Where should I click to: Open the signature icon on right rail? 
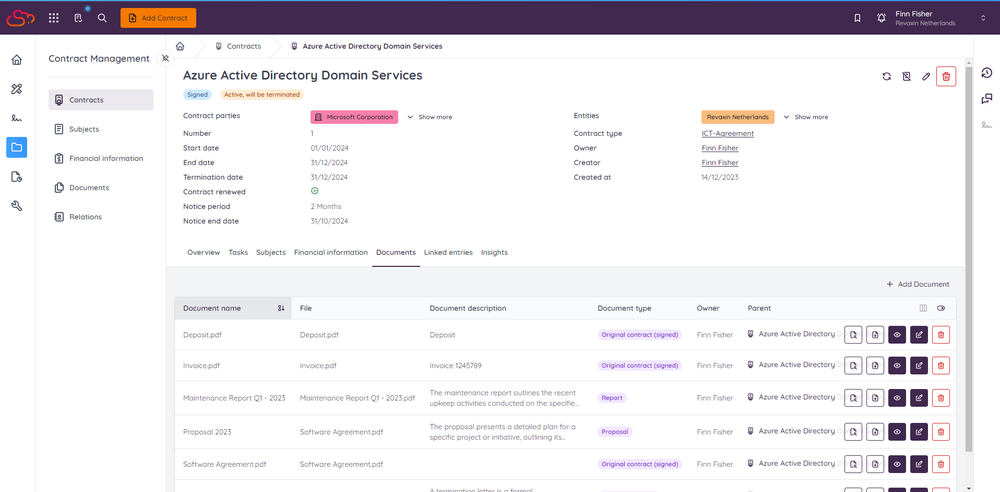coord(987,124)
